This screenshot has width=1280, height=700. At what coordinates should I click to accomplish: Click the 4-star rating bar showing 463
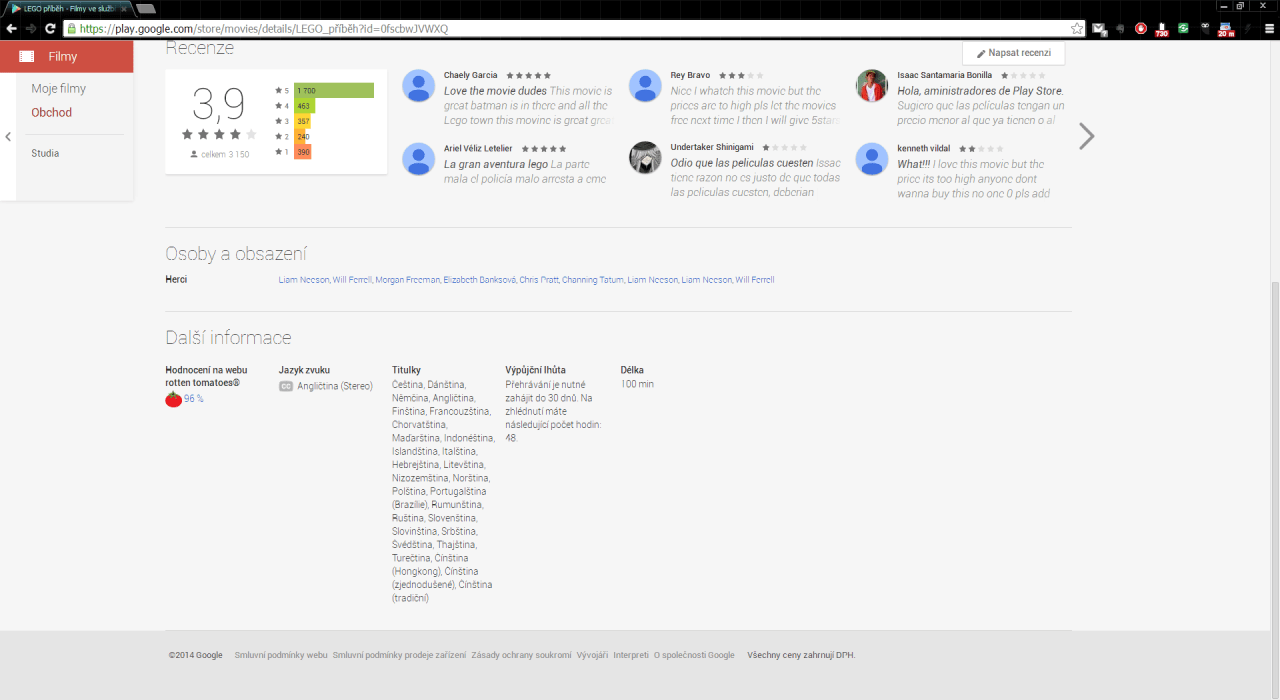click(x=305, y=105)
